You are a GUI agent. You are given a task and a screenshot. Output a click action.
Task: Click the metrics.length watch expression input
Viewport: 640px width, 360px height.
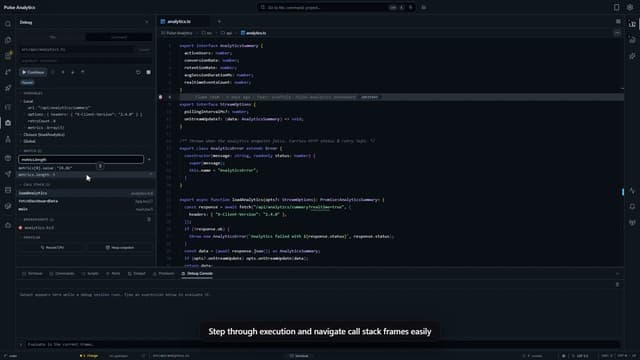pos(81,160)
